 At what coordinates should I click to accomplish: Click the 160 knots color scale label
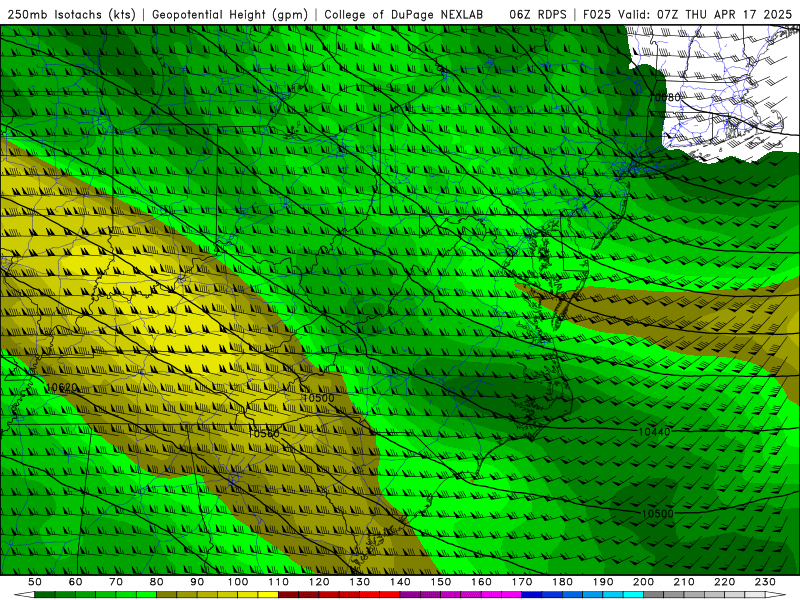point(482,582)
